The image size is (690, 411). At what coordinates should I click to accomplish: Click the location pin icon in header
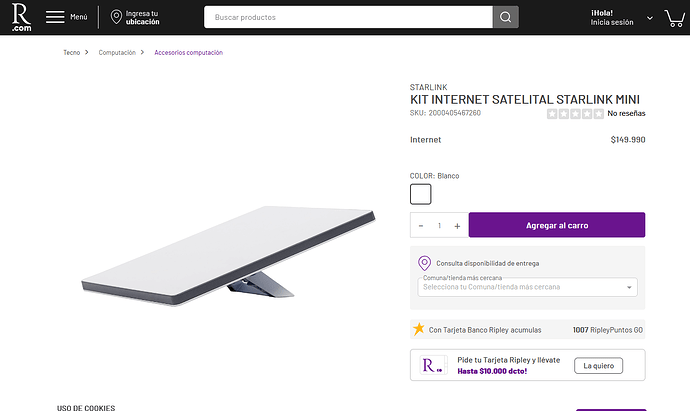click(116, 17)
